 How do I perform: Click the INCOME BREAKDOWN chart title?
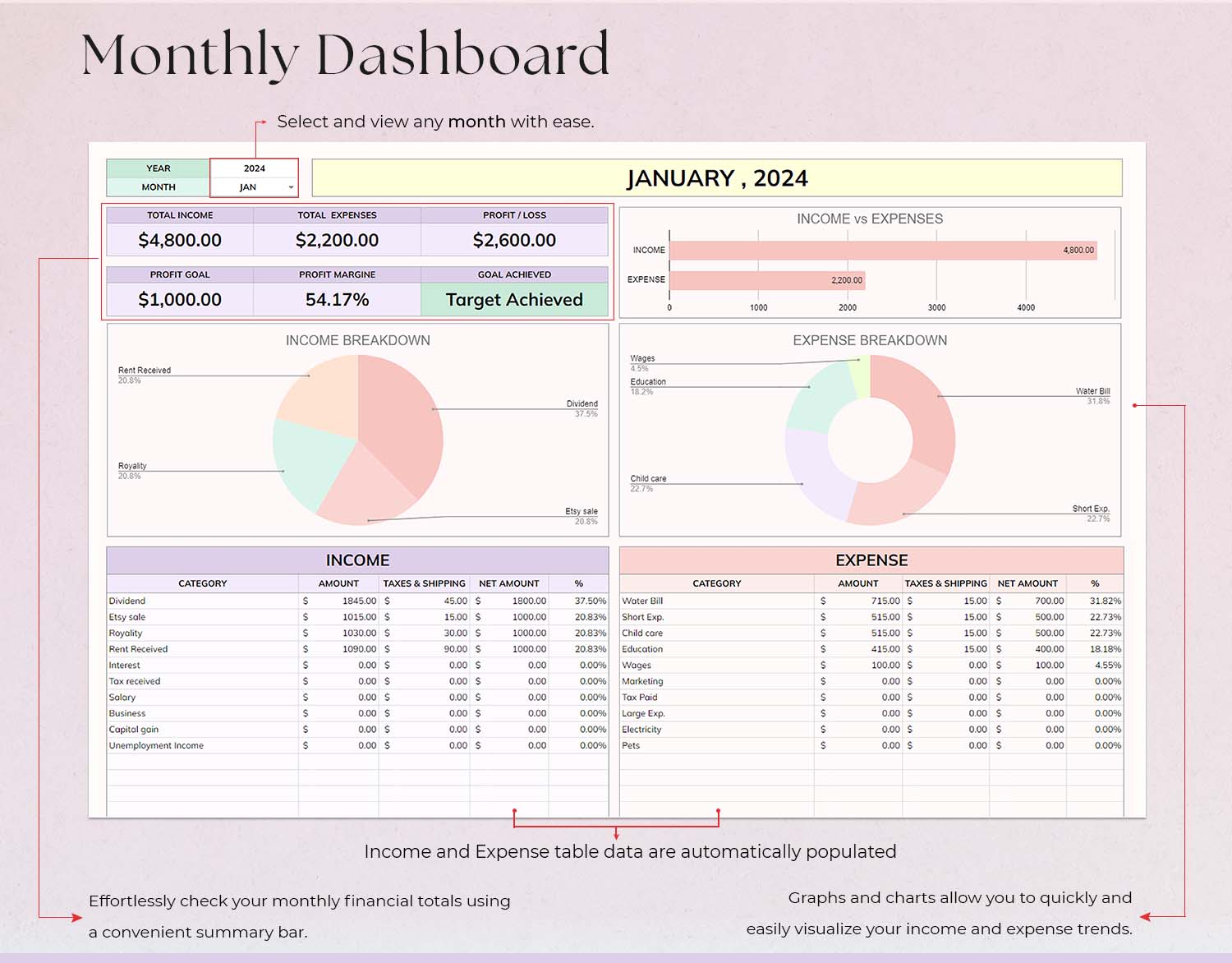click(x=357, y=340)
